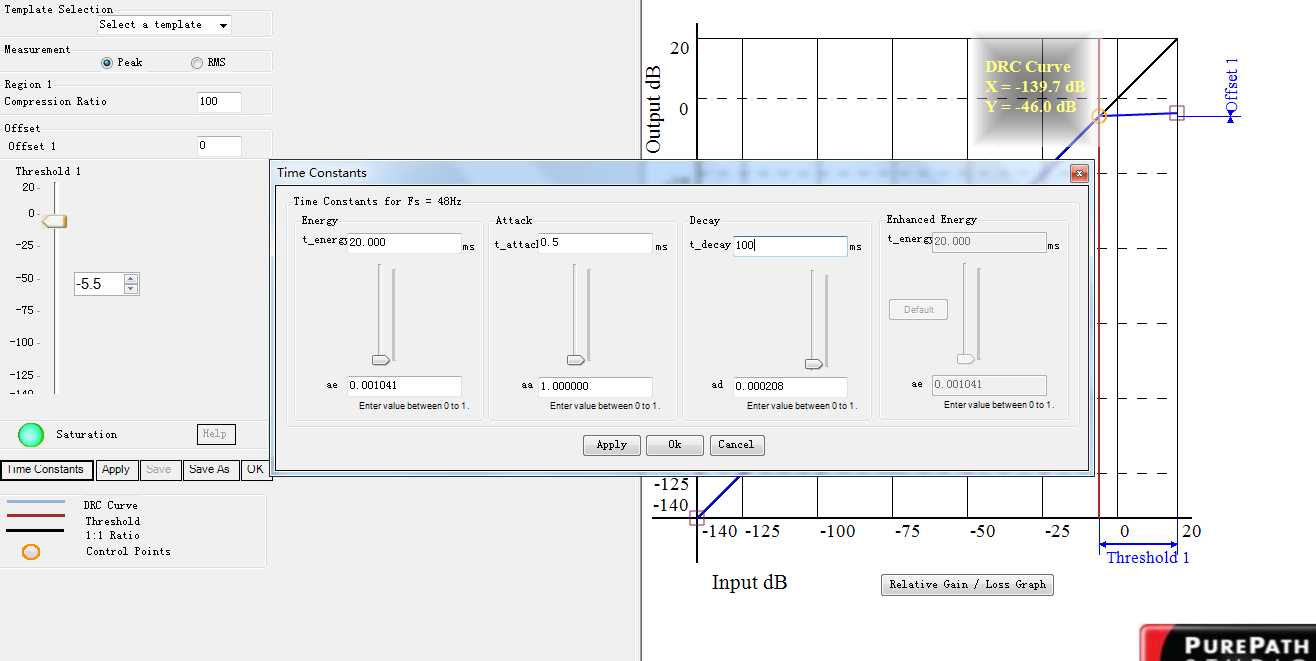Select the Peak measurement radio button
This screenshot has height=661, width=1316.
(107, 62)
